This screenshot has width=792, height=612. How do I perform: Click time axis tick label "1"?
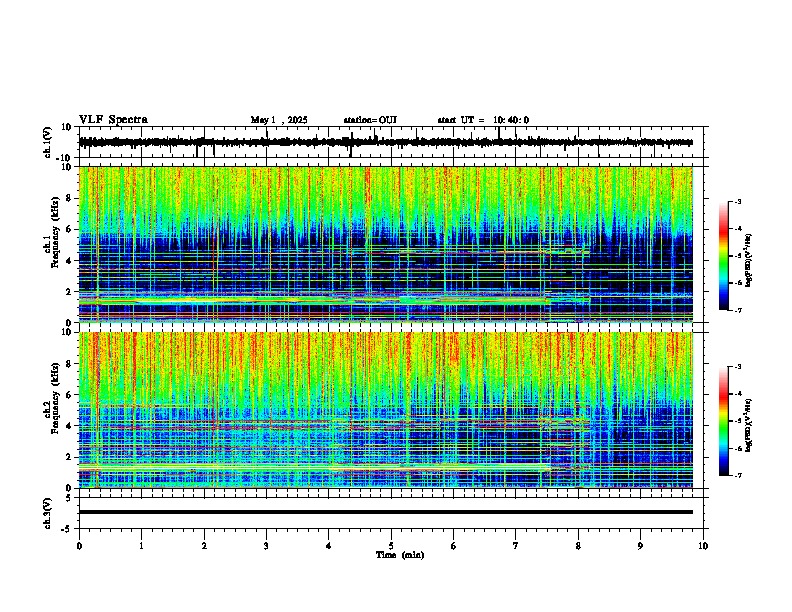[x=141, y=546]
